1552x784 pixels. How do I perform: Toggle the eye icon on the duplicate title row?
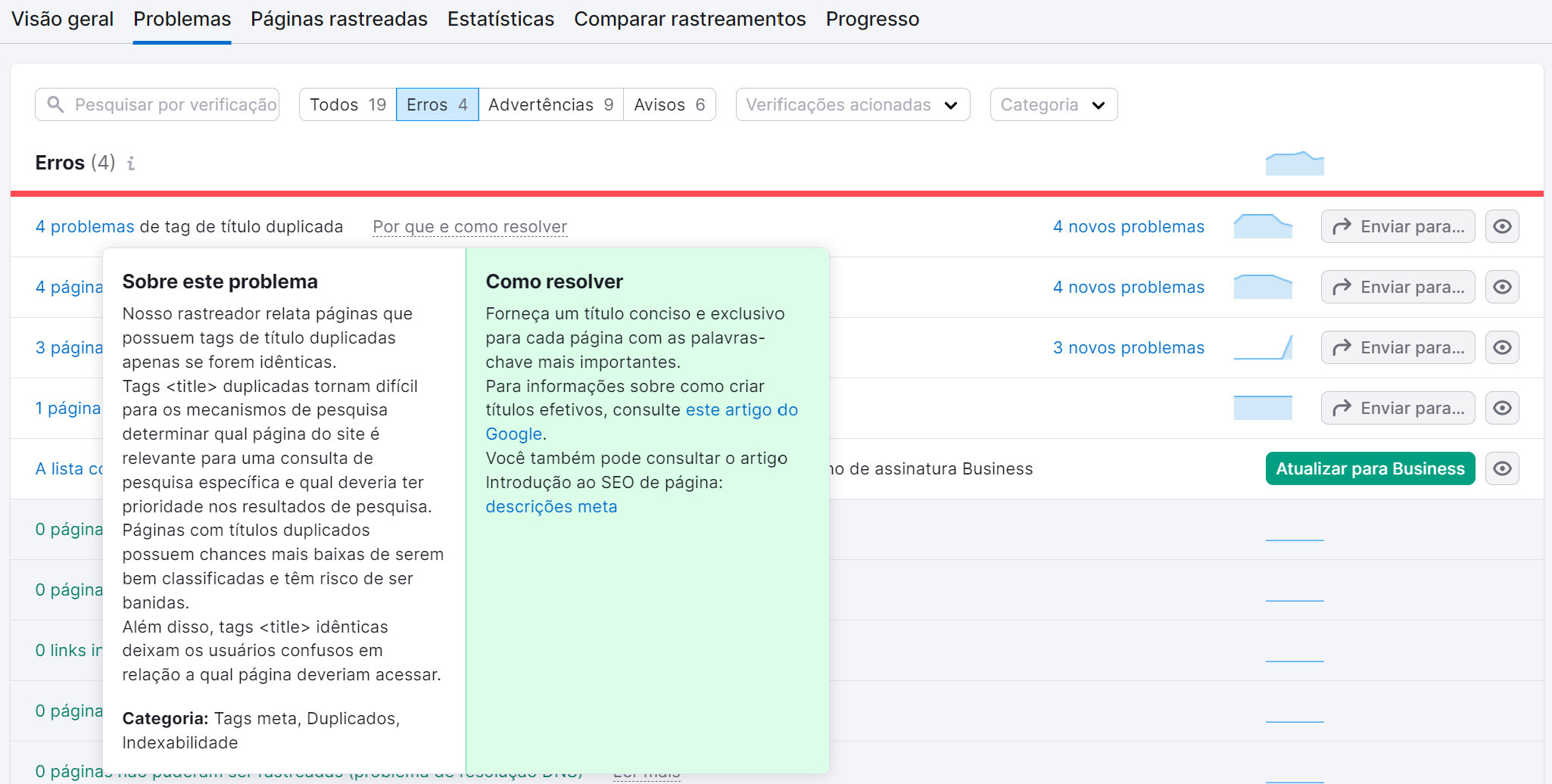[1503, 226]
